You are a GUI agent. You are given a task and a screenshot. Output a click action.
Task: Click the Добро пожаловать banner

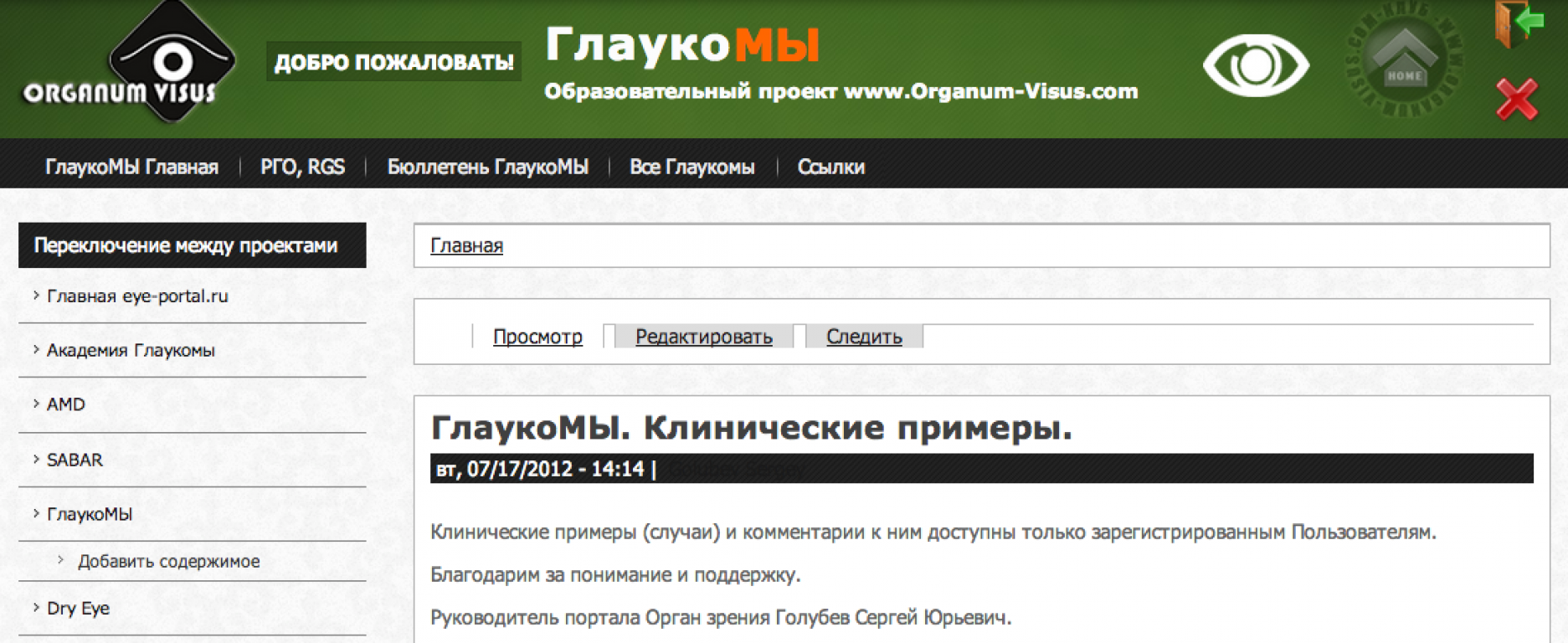[x=393, y=63]
